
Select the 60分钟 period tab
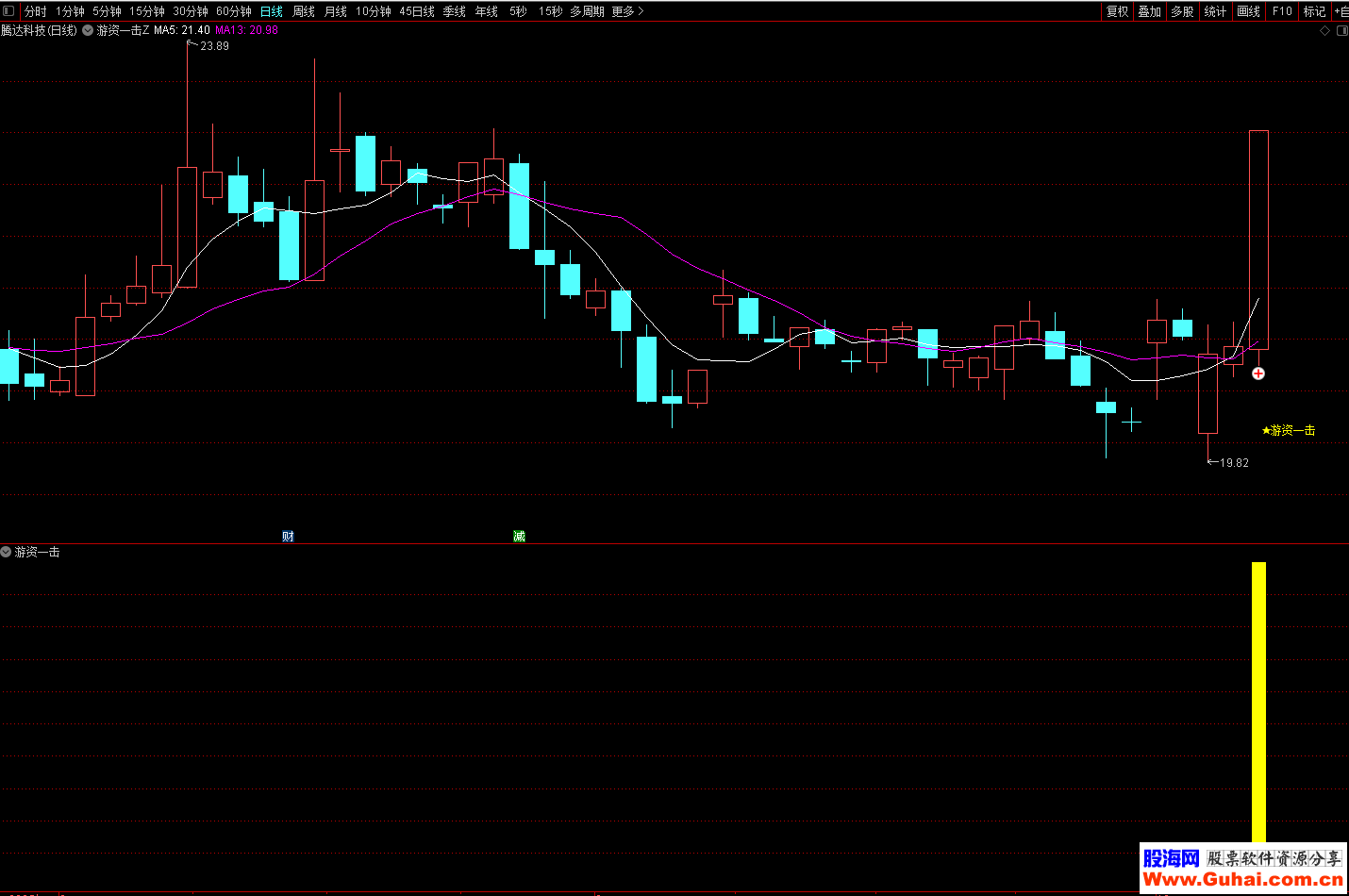coord(234,11)
